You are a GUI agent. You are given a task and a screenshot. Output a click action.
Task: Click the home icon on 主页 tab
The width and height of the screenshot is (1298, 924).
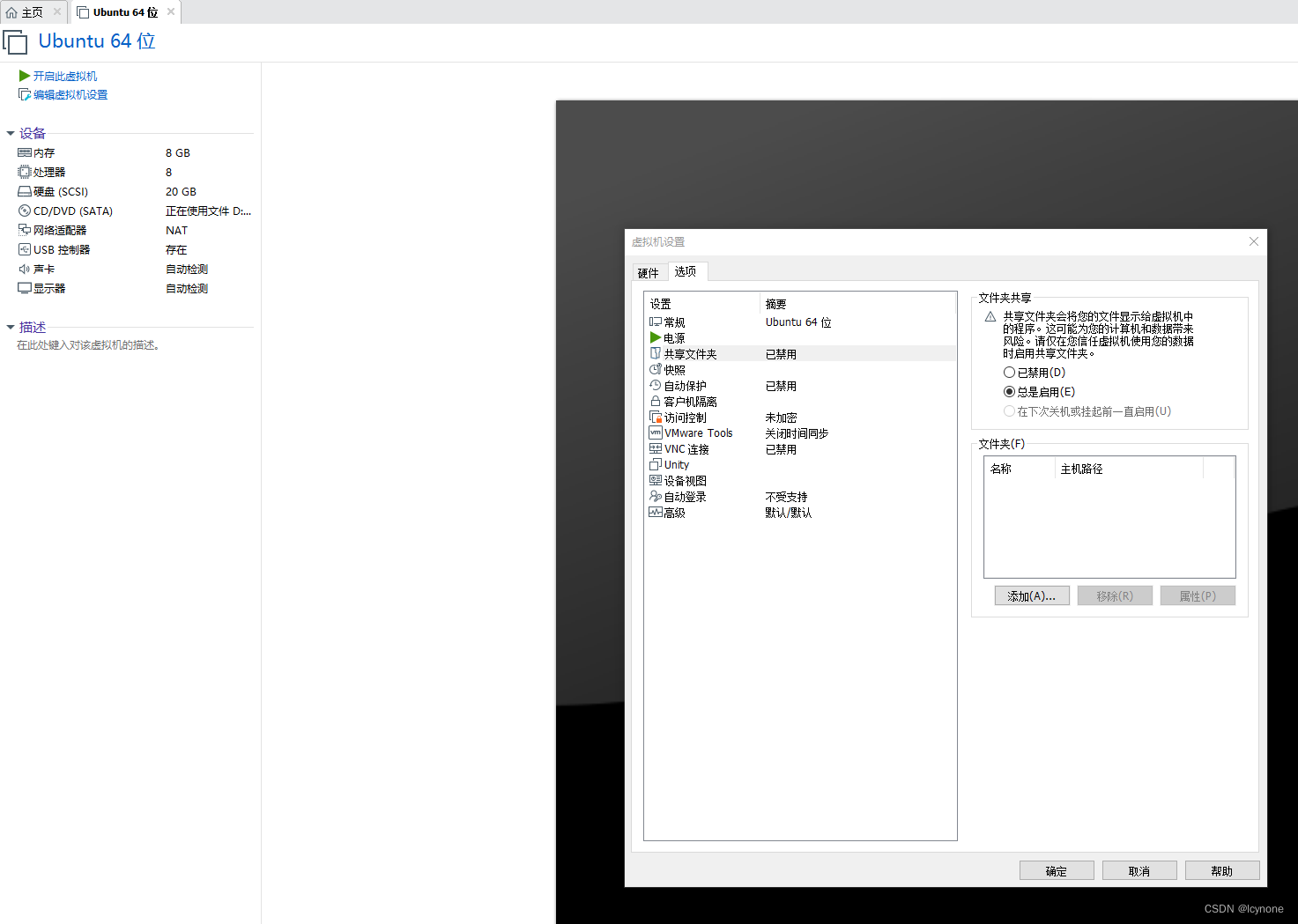(11, 12)
